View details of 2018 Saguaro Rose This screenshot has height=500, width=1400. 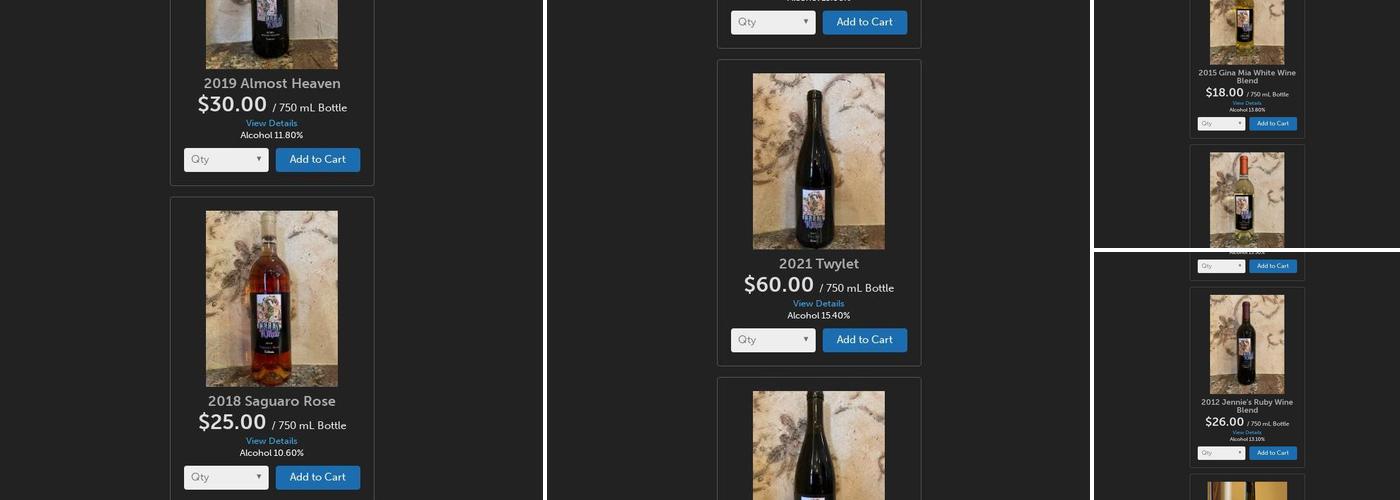272,441
